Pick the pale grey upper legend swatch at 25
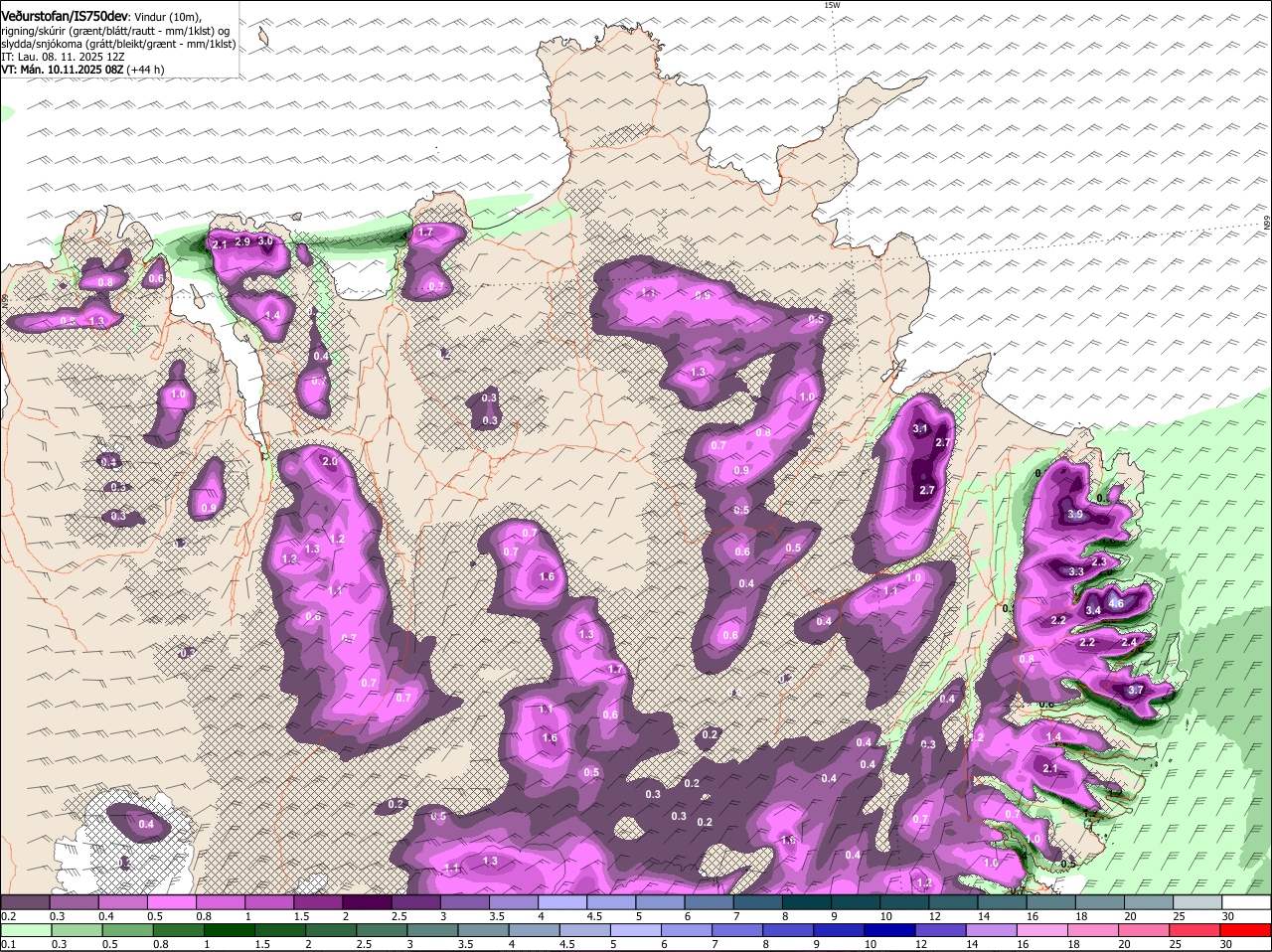 [x=1197, y=902]
